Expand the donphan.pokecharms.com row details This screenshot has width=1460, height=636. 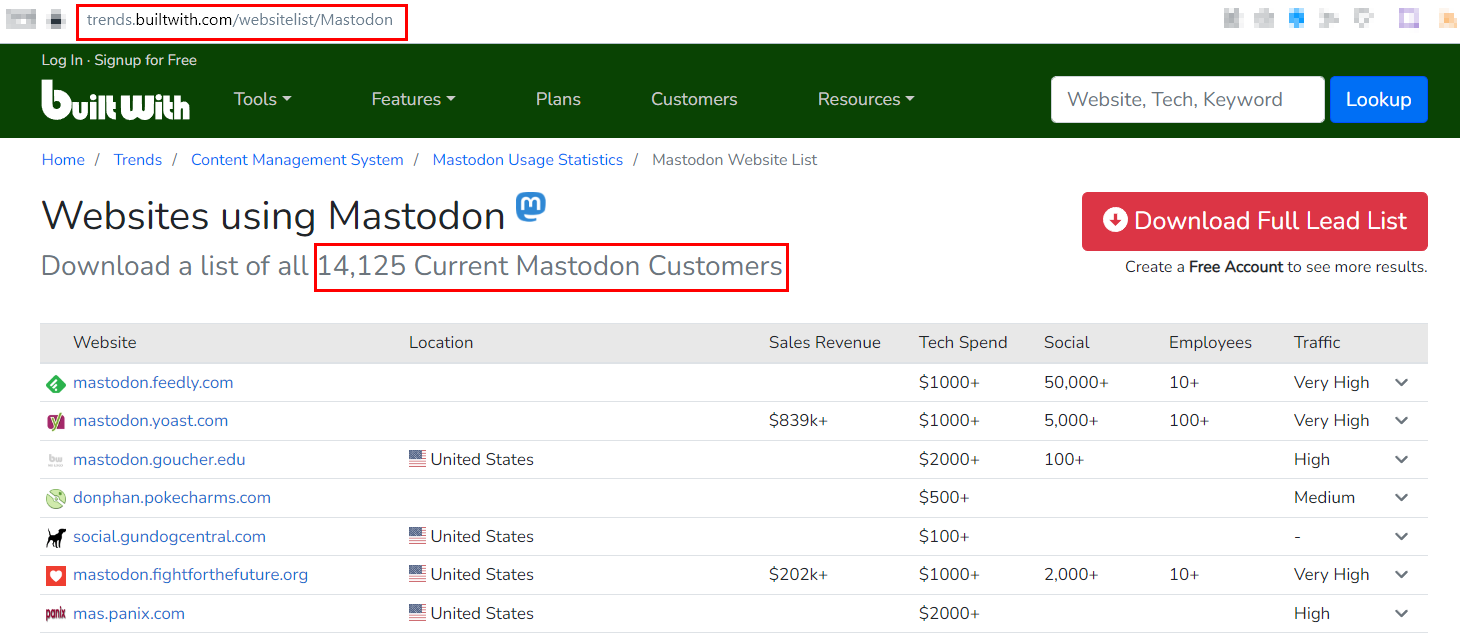click(1401, 498)
